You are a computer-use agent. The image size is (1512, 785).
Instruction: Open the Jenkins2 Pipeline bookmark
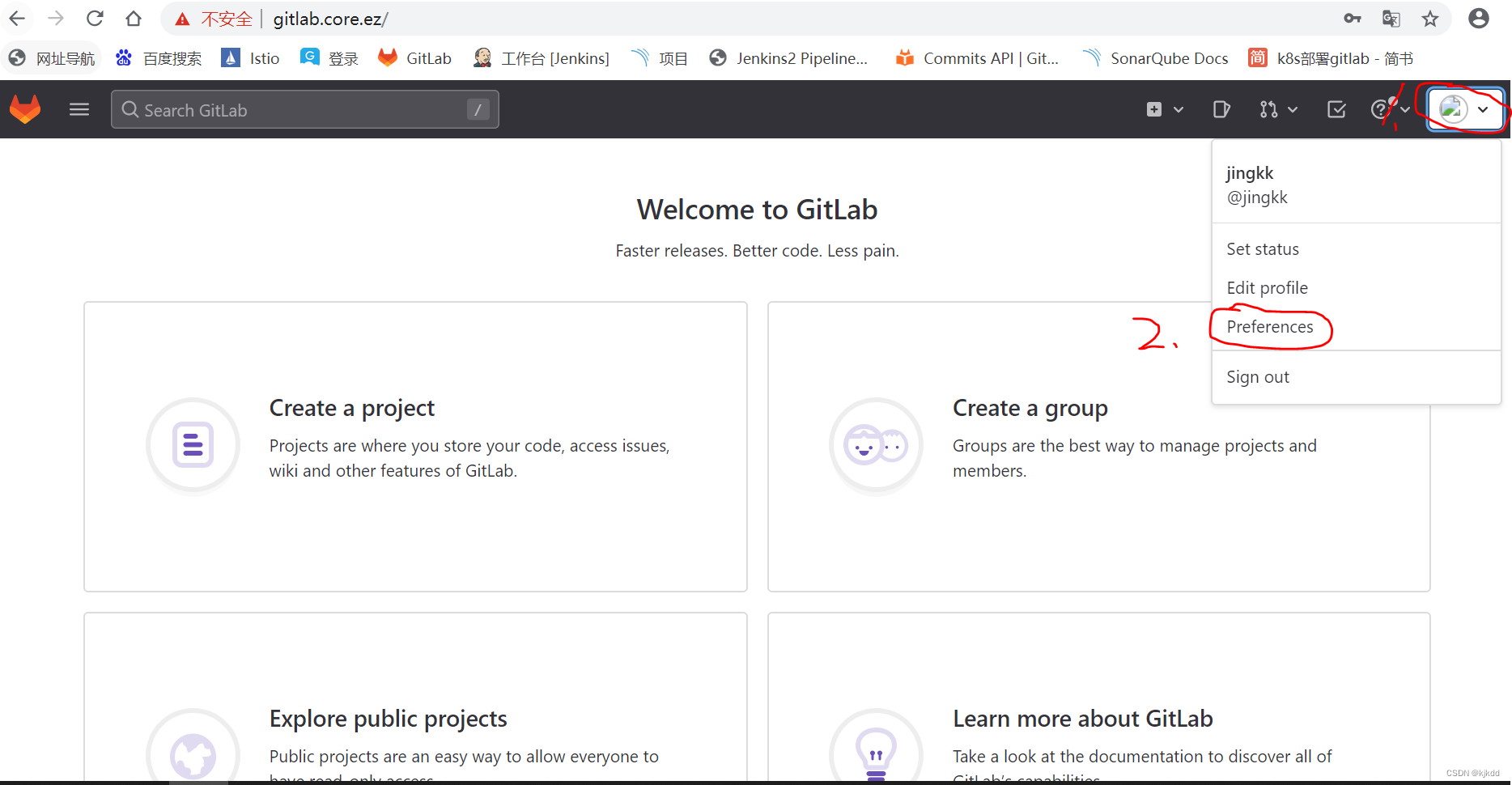tap(788, 58)
